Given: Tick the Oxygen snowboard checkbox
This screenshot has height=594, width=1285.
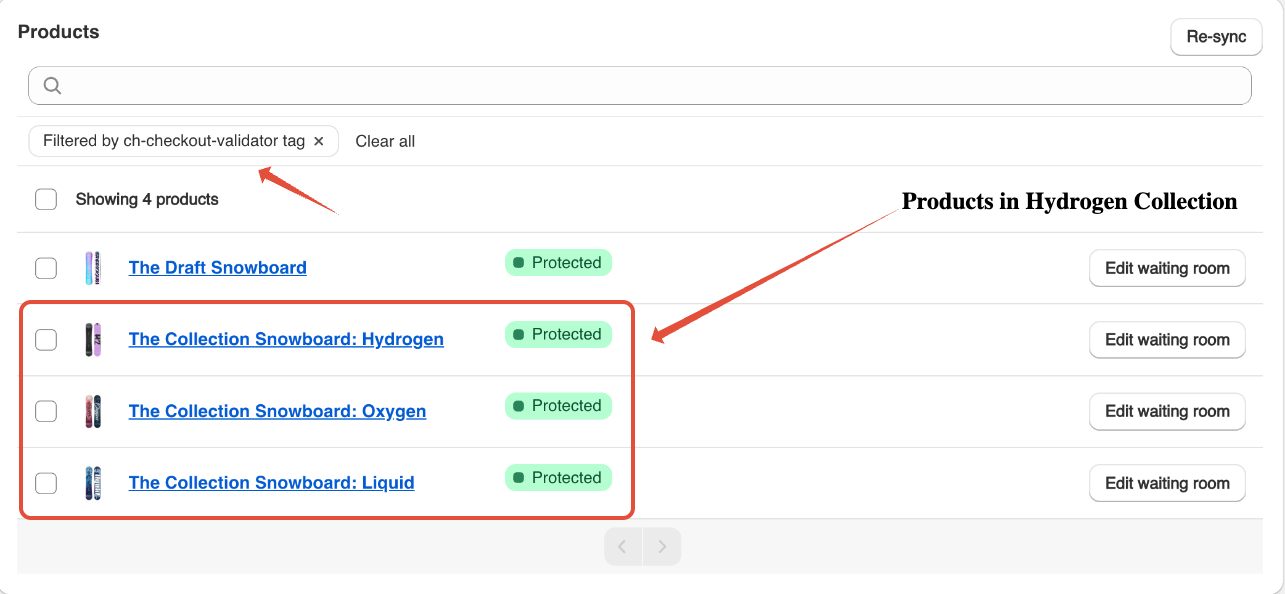Looking at the screenshot, I should click(x=46, y=411).
